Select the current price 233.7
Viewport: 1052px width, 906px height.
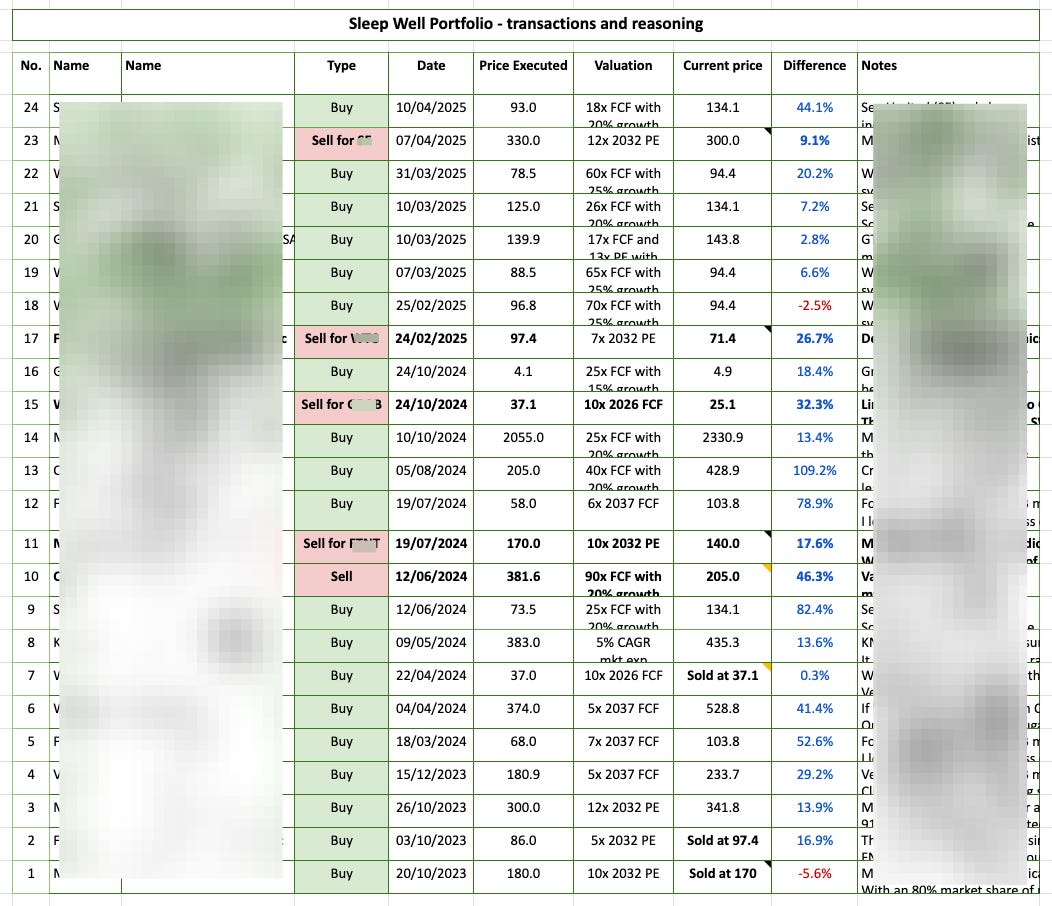coord(723,777)
